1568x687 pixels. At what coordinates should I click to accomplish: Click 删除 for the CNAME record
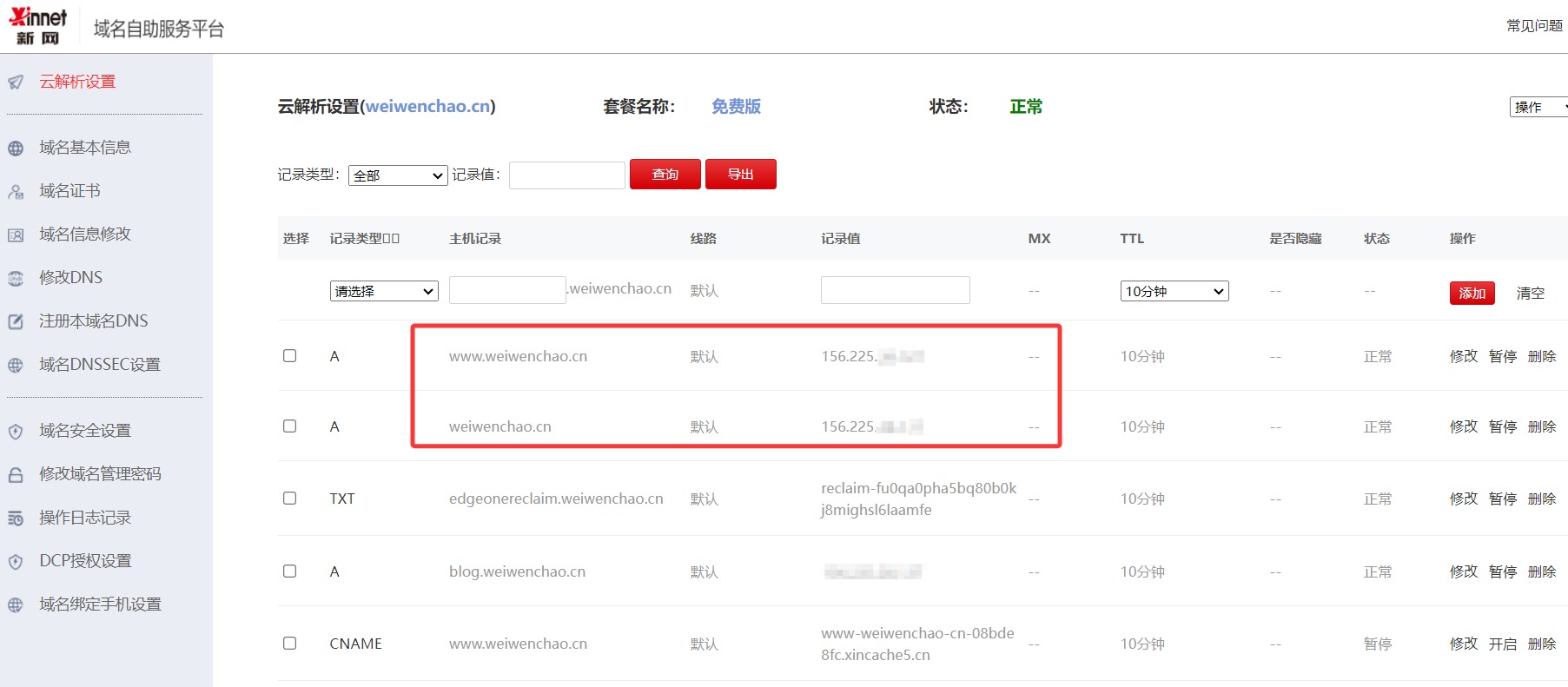pos(1542,644)
